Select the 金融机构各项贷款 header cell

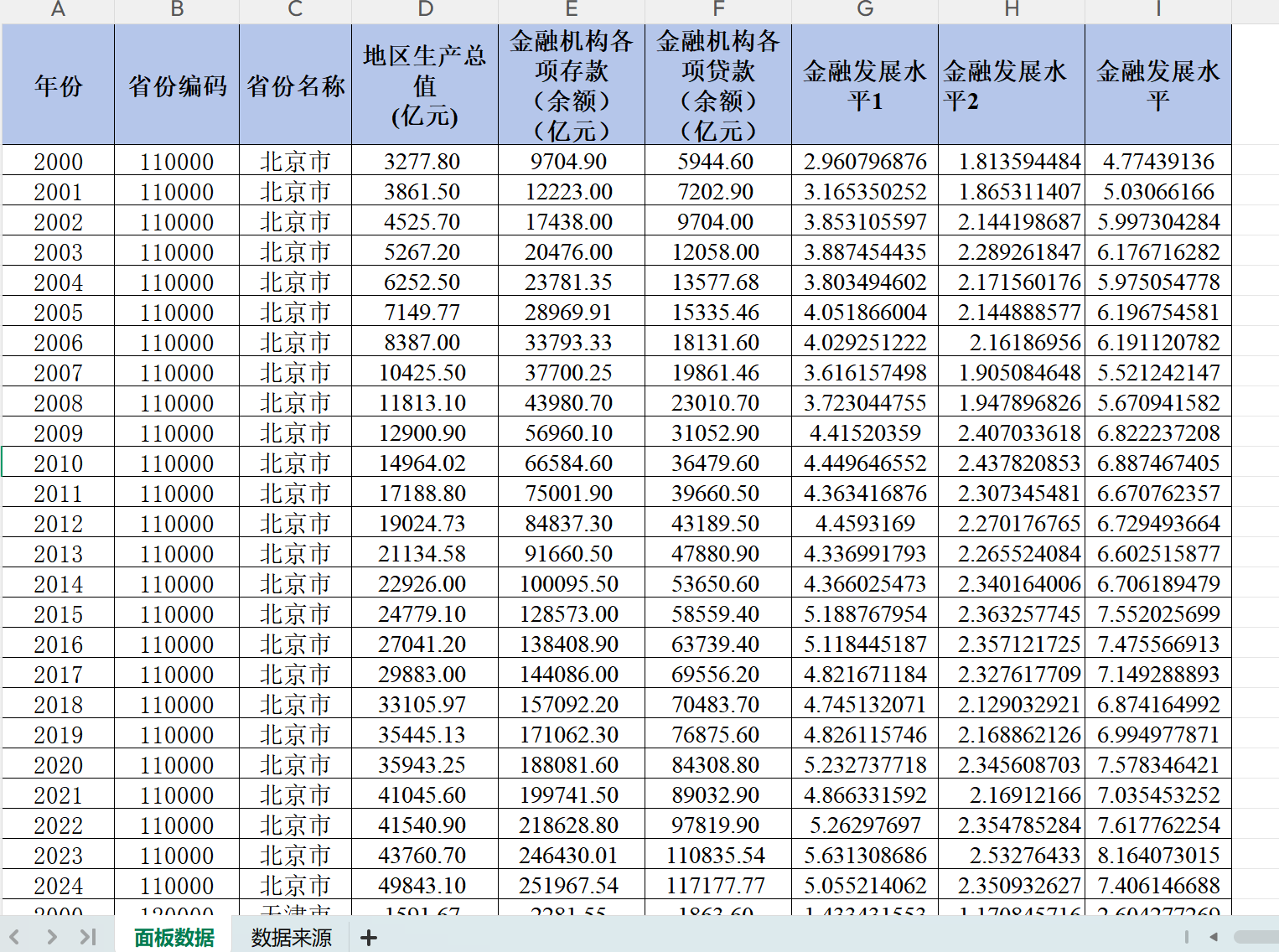click(718, 85)
